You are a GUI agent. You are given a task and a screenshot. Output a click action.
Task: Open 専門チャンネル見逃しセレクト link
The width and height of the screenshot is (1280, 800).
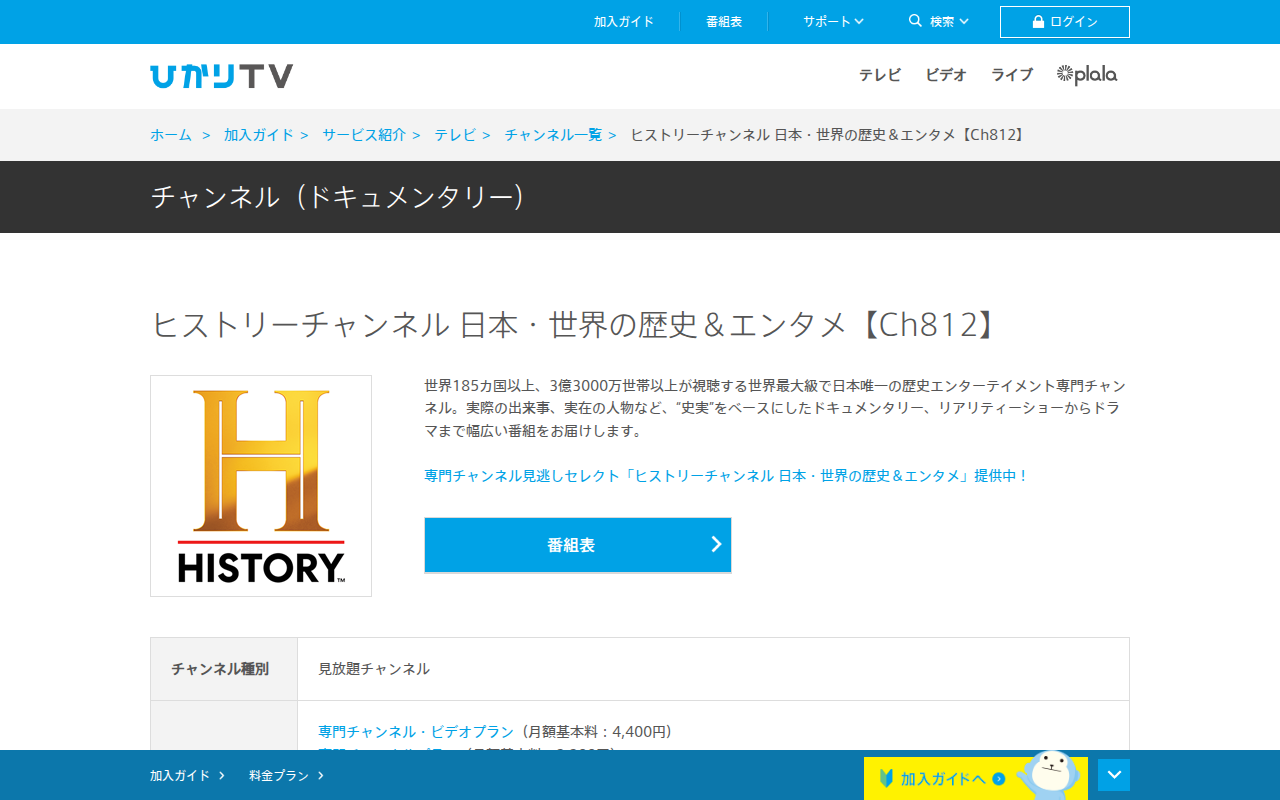click(x=726, y=476)
